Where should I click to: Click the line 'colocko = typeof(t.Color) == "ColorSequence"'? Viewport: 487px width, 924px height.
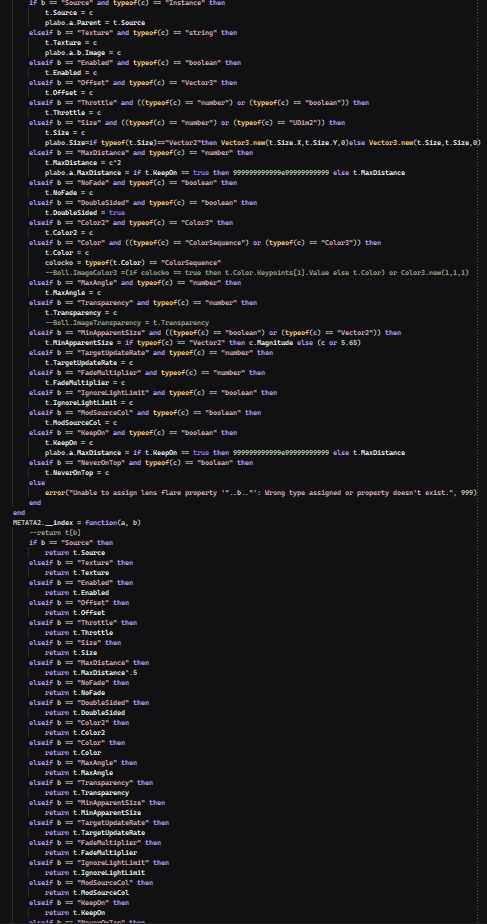click(x=133, y=263)
